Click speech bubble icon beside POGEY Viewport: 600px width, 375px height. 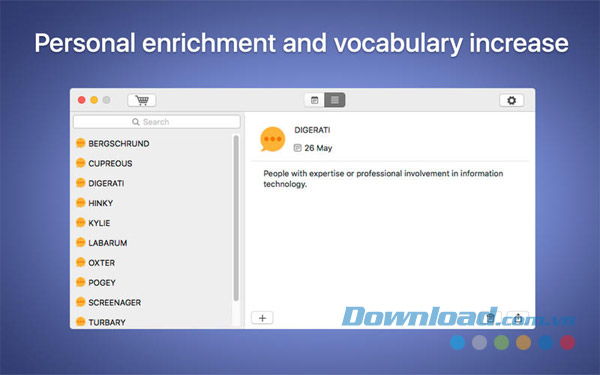80,282
